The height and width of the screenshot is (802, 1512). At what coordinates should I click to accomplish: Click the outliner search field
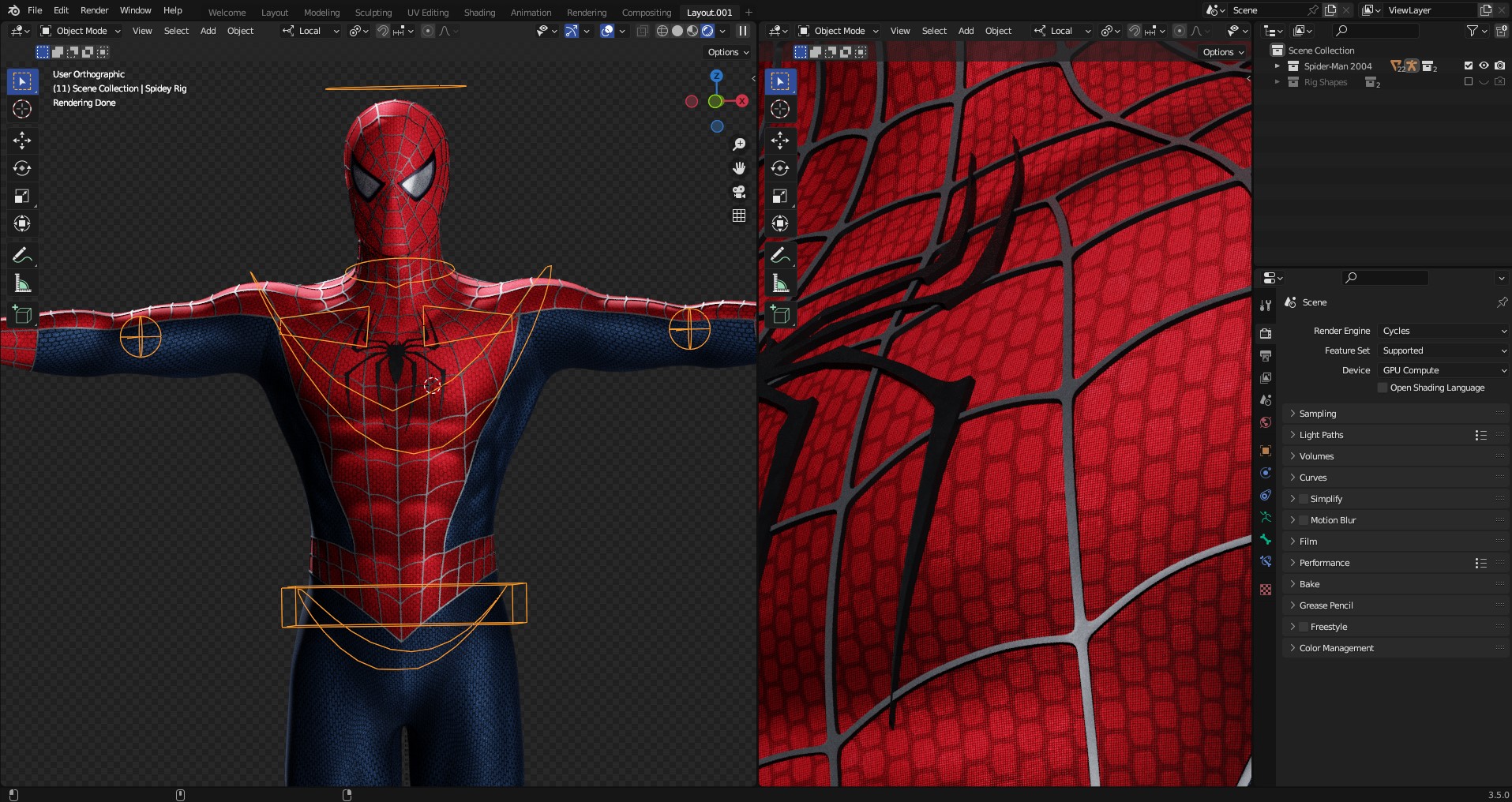(1375, 31)
